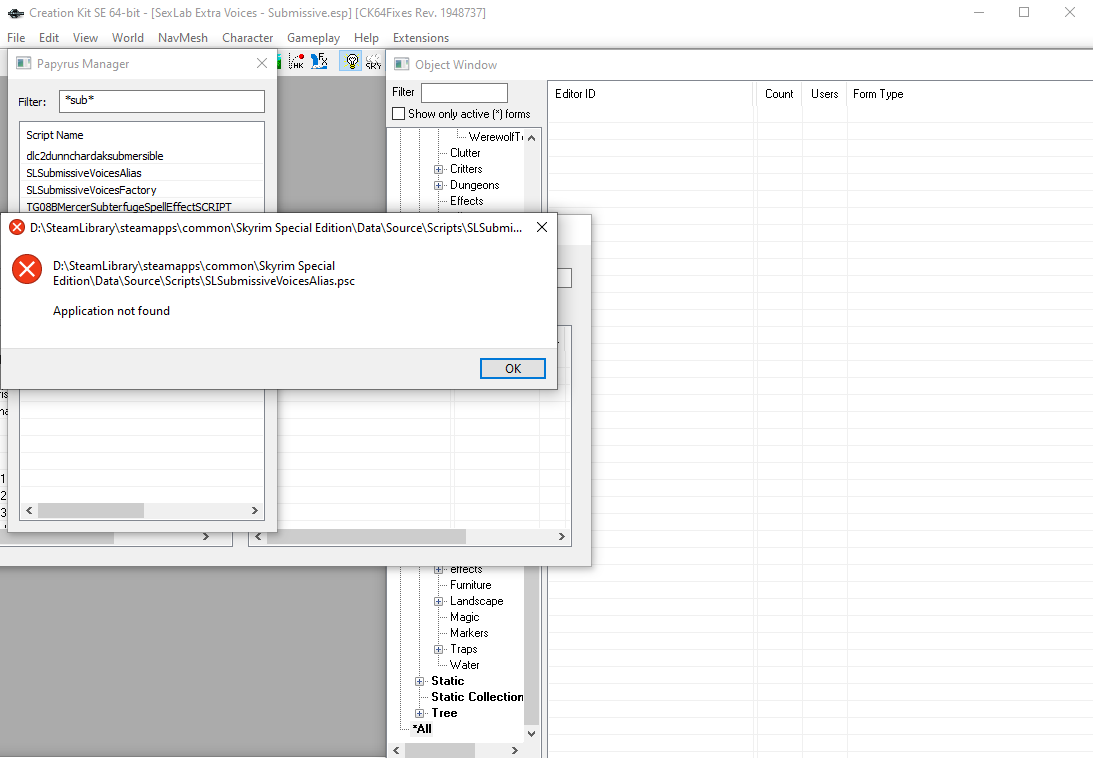Open the Character menu
The image size is (1093, 758).
247,38
